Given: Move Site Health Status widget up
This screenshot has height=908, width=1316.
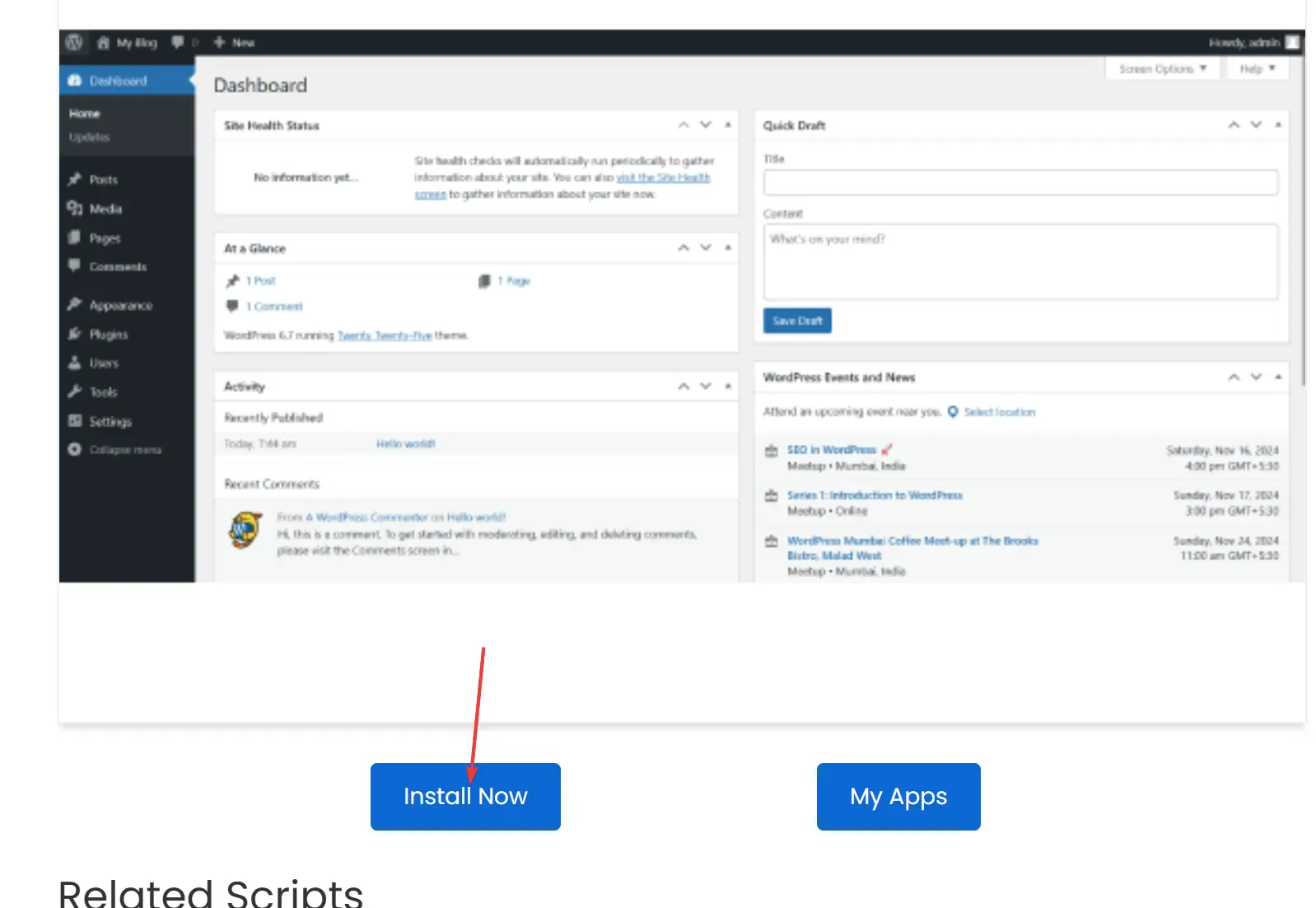Looking at the screenshot, I should [684, 125].
